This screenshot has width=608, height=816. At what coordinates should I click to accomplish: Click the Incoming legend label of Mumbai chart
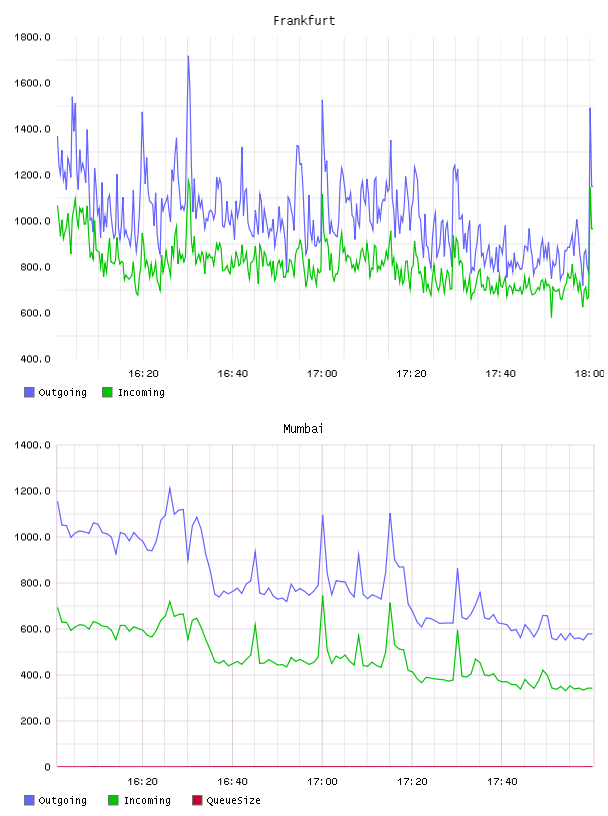[x=147, y=801]
